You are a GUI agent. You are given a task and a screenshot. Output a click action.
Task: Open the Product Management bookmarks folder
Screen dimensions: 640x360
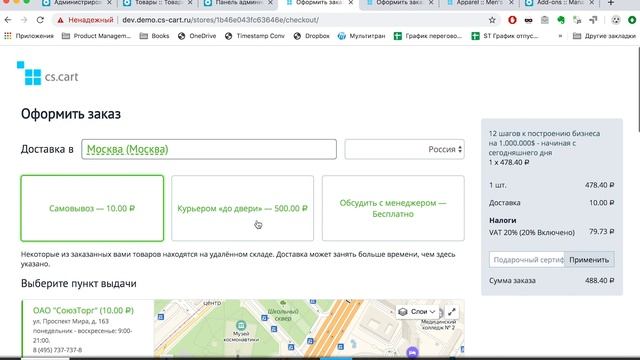[x=96, y=36]
